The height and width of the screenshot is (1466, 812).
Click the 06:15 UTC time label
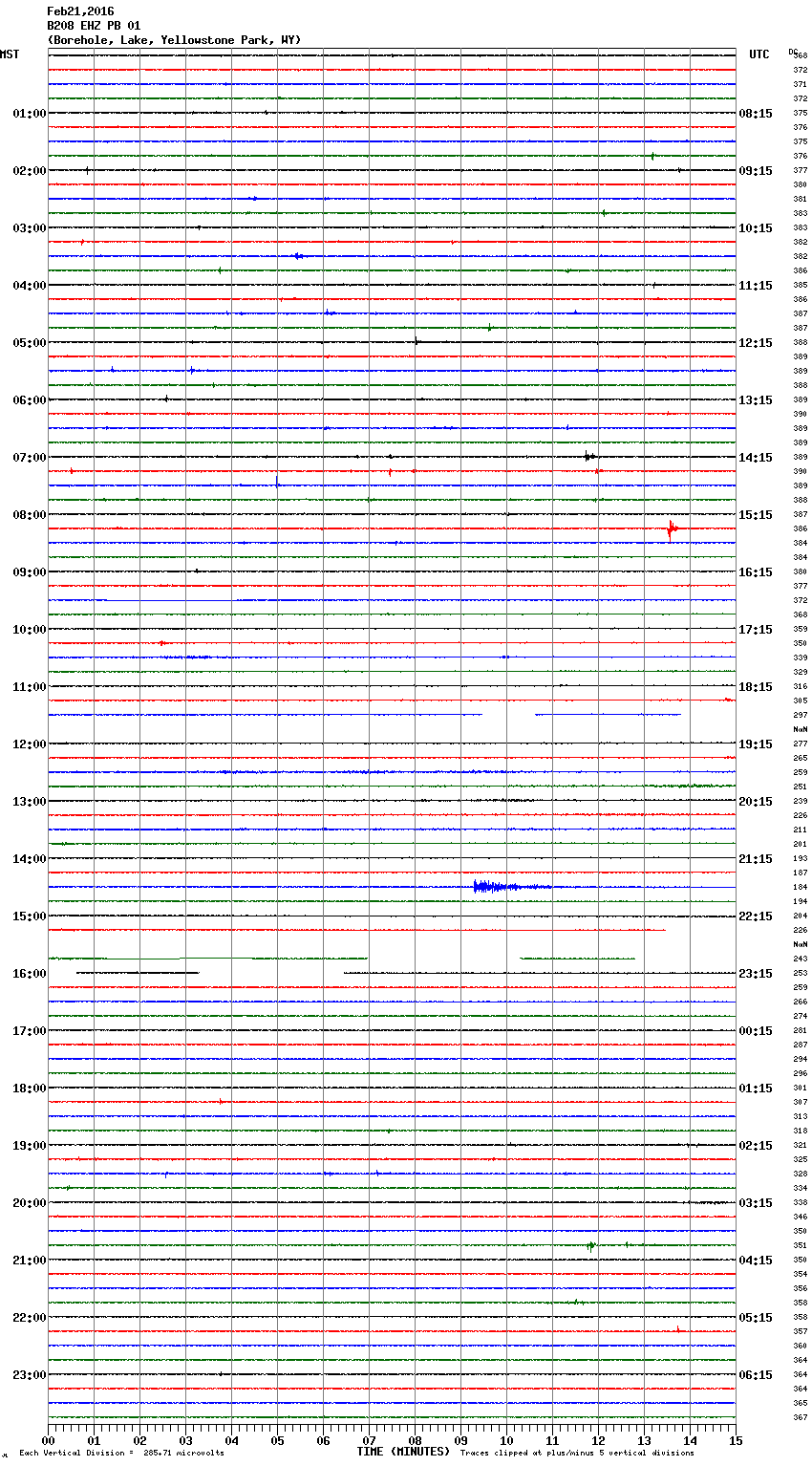[x=756, y=1375]
